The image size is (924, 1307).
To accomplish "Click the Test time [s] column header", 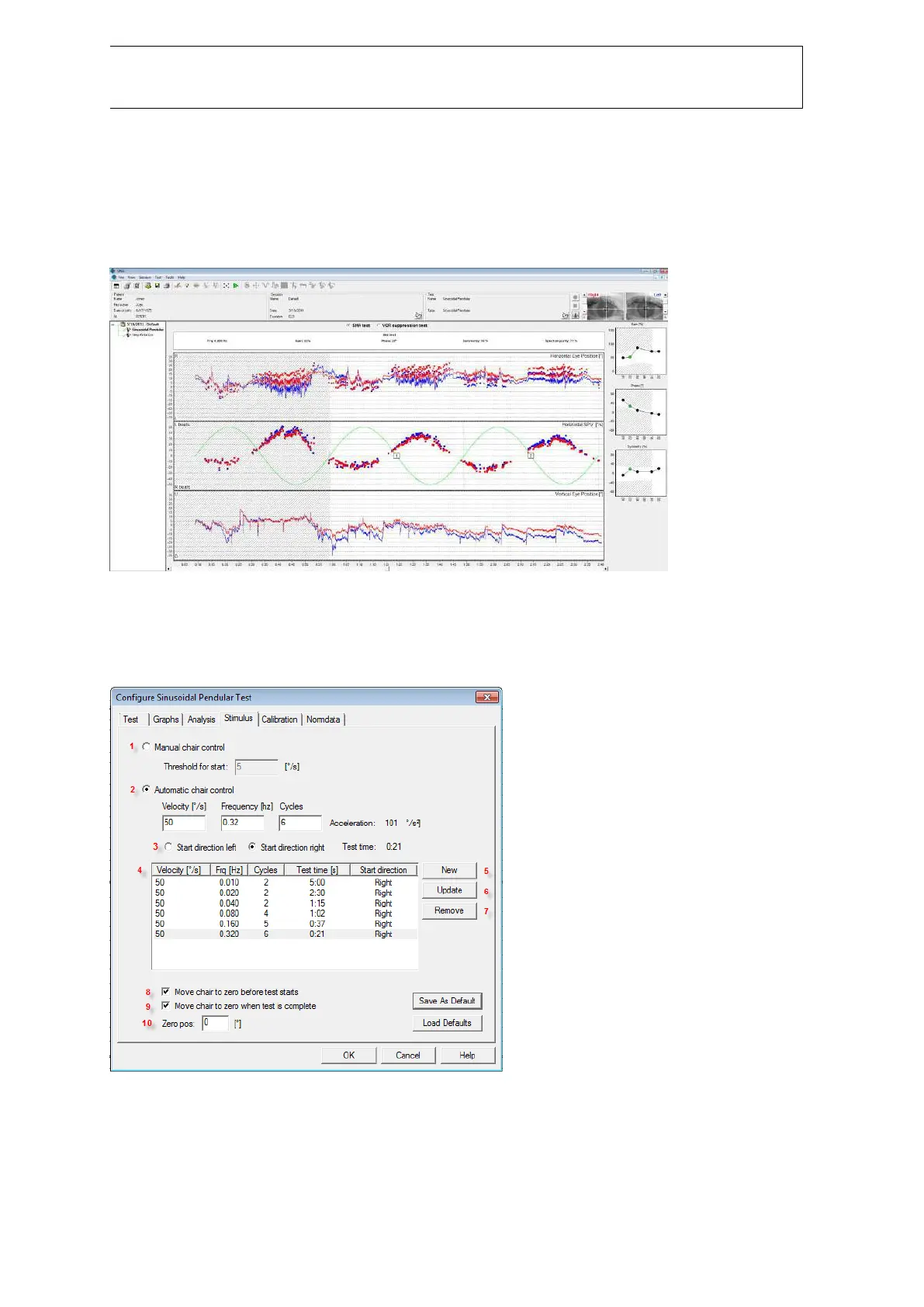I will (317, 870).
